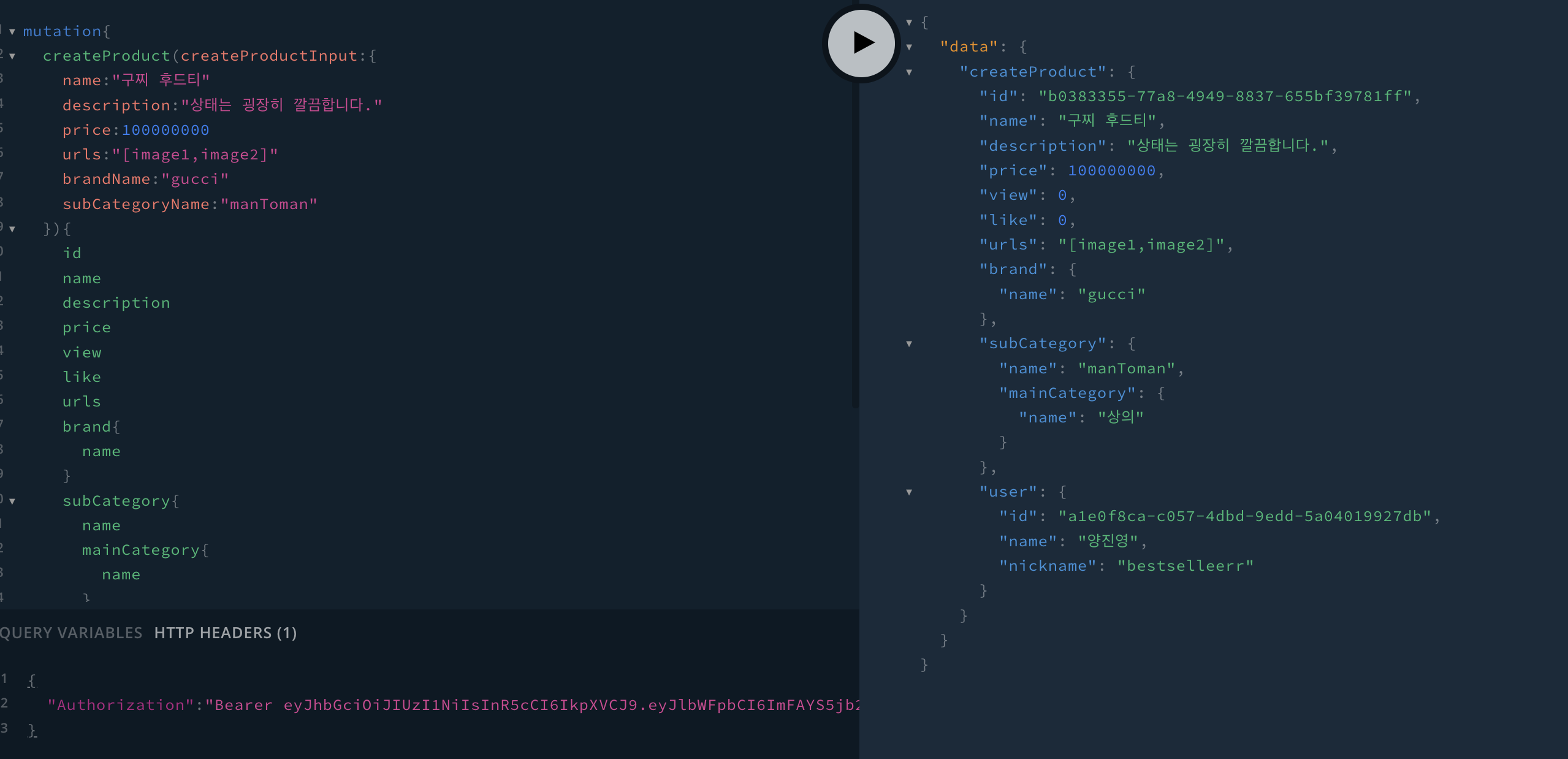Collapse the mutation block fold arrow

(x=12, y=31)
